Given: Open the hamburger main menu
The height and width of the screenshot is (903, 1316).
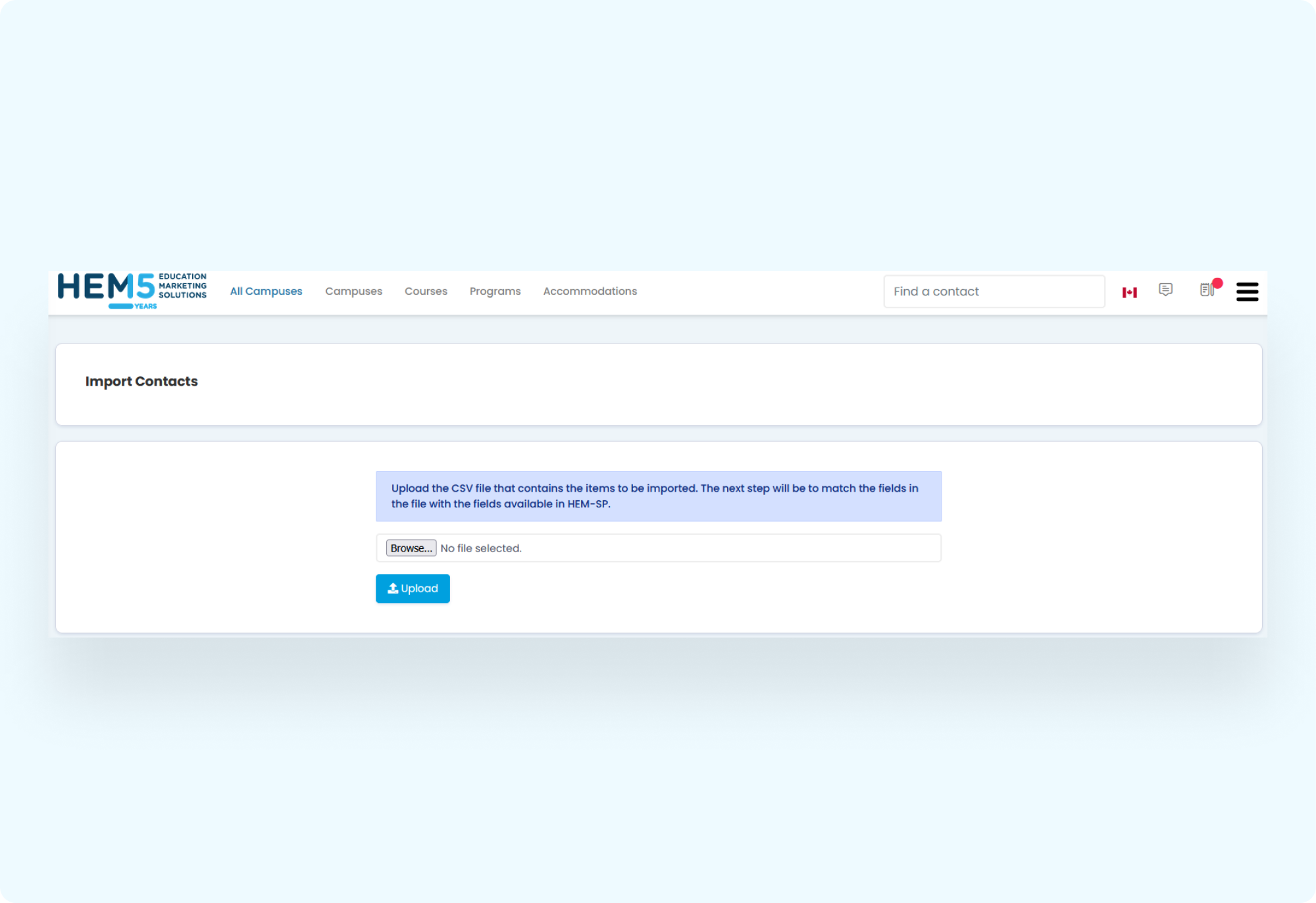Looking at the screenshot, I should (x=1247, y=292).
